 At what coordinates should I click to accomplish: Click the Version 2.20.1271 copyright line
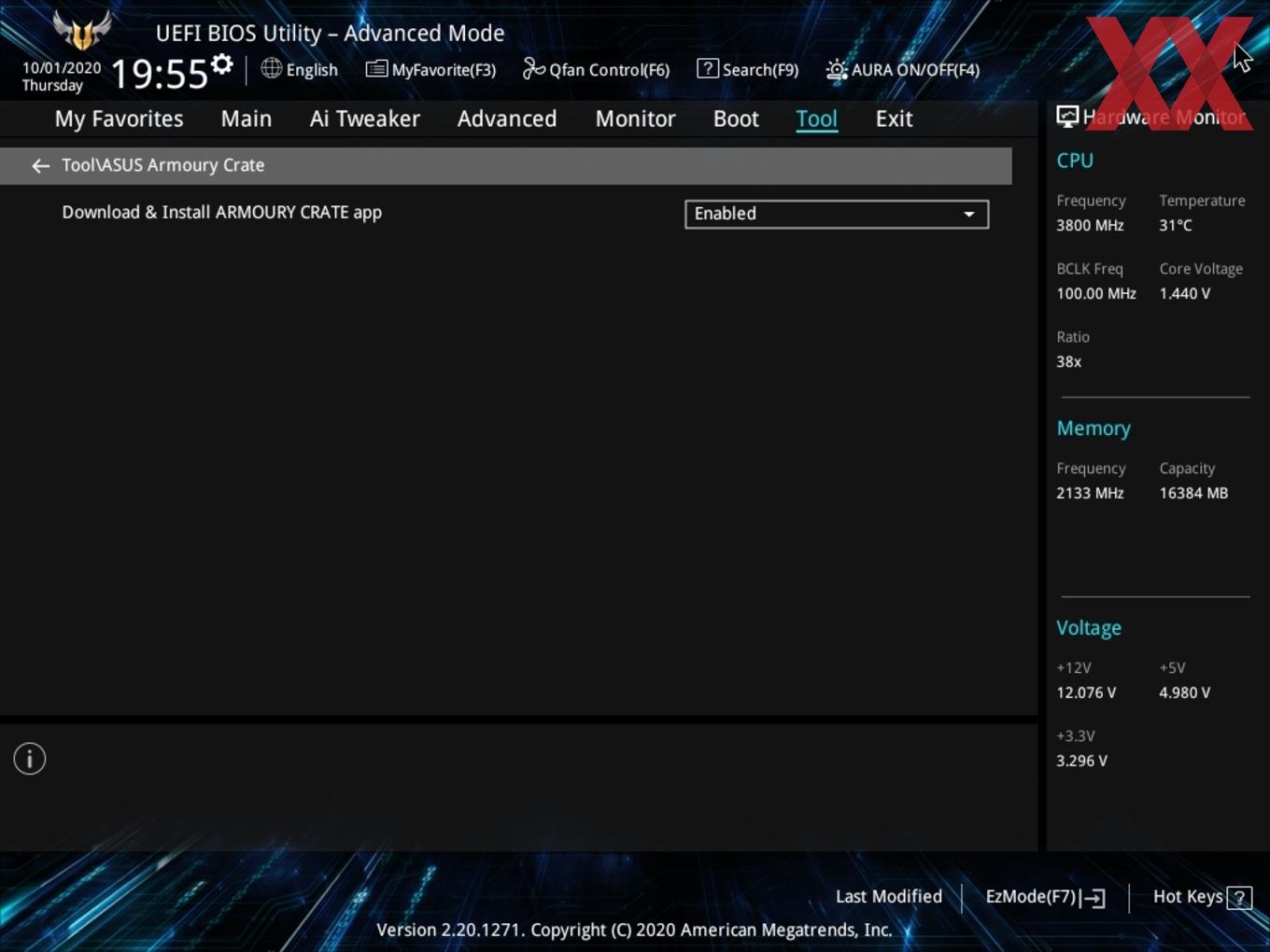point(634,930)
